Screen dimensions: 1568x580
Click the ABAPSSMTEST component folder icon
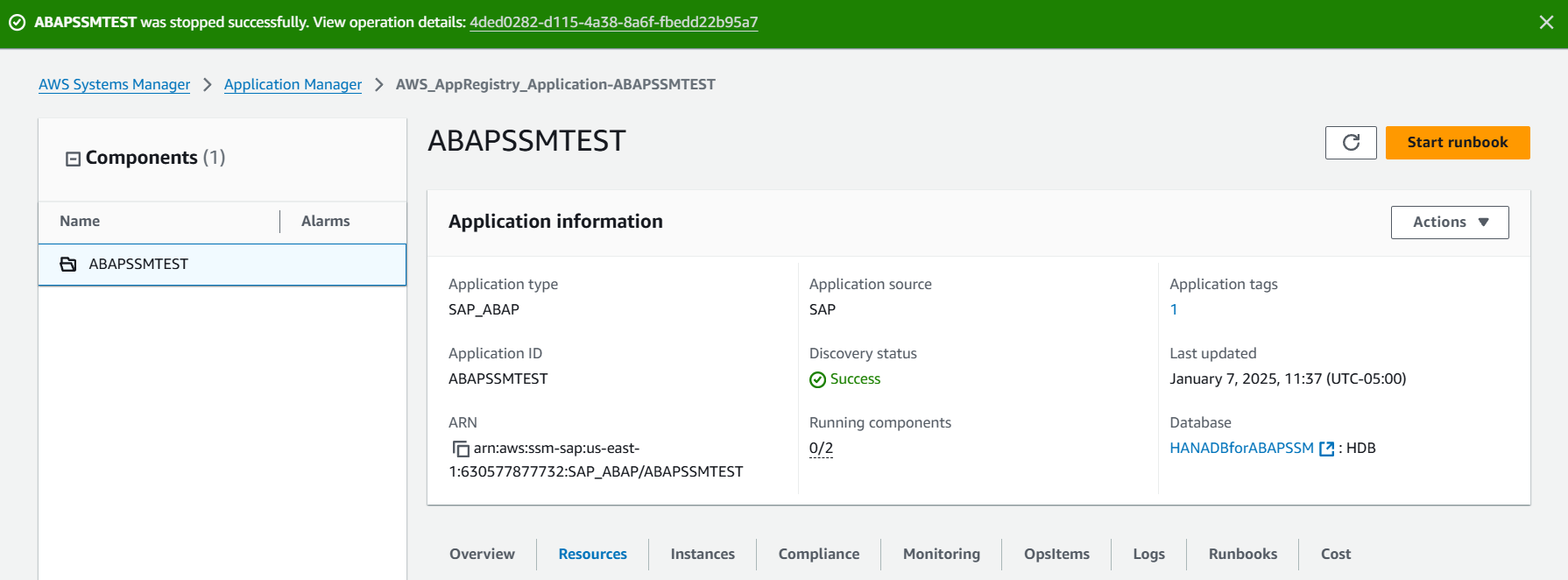(68, 264)
